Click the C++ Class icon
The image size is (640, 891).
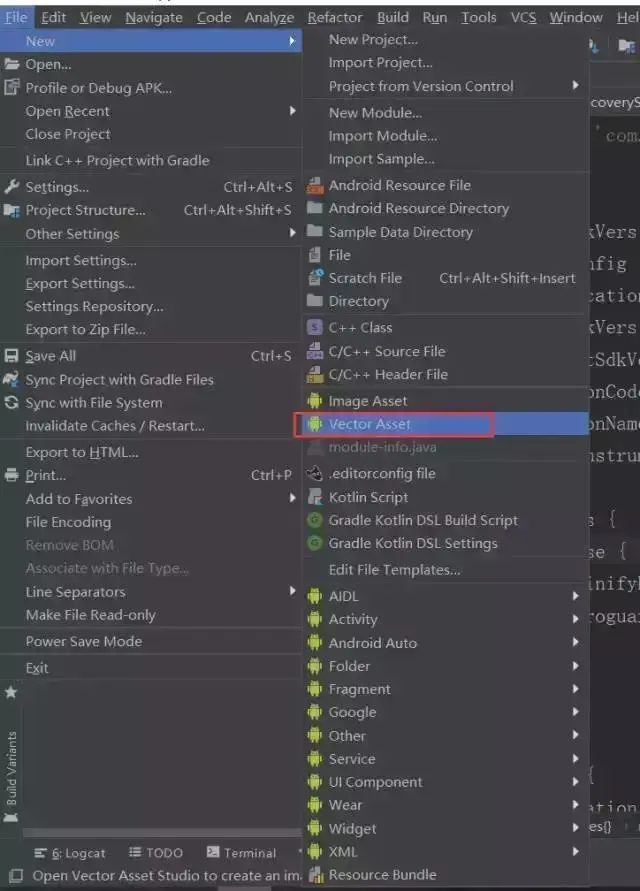click(x=316, y=327)
